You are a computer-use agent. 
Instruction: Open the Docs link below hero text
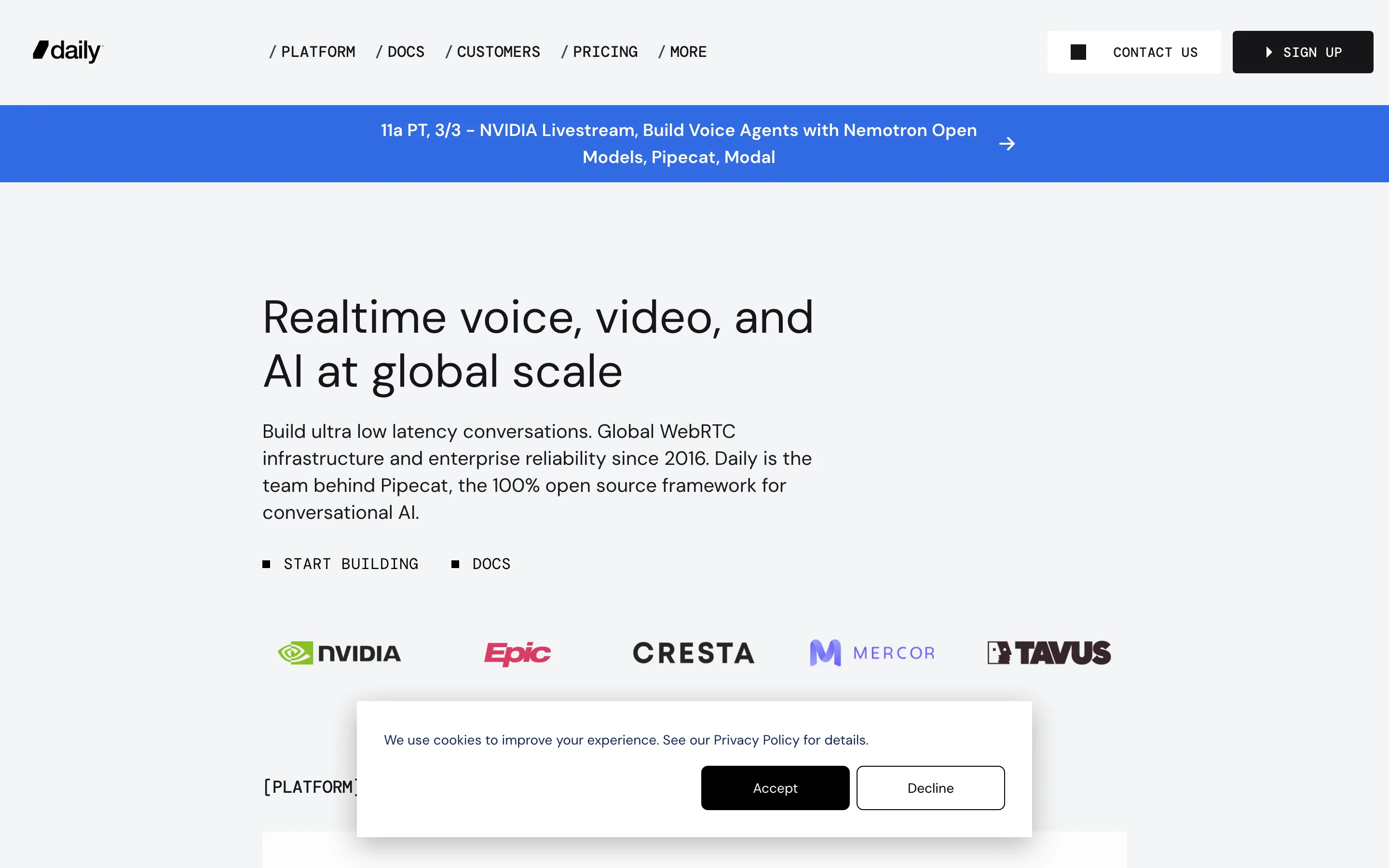click(491, 564)
